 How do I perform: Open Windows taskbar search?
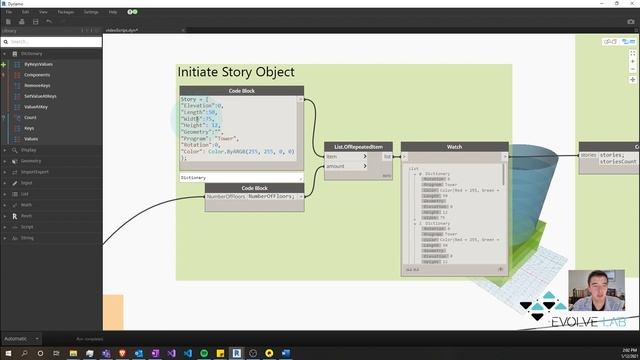click(24, 353)
